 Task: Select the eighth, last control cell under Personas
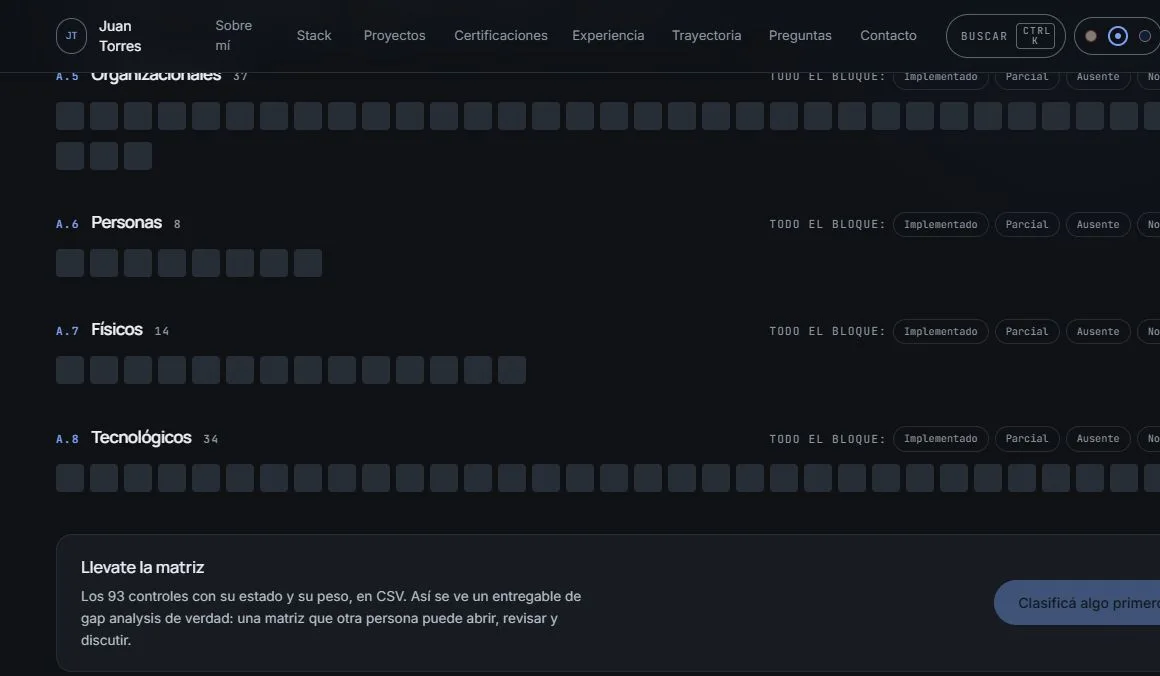(x=308, y=263)
